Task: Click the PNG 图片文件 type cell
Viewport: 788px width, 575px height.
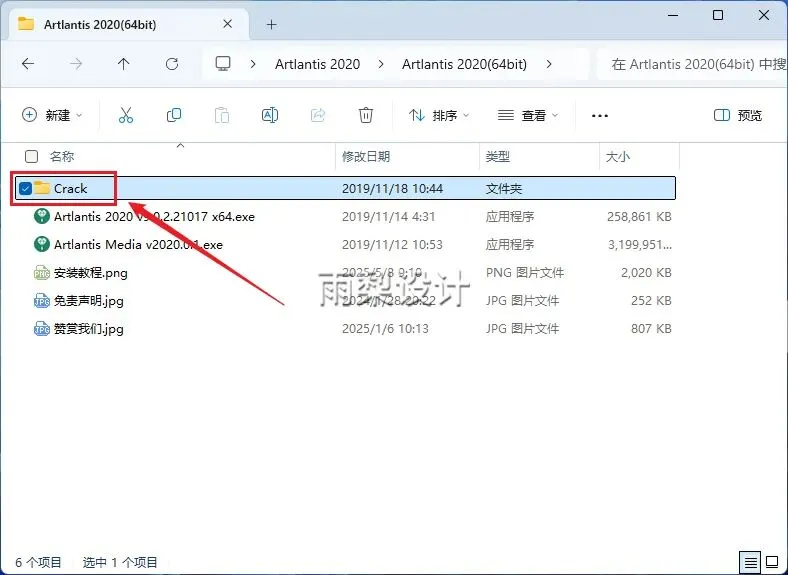Action: point(525,273)
